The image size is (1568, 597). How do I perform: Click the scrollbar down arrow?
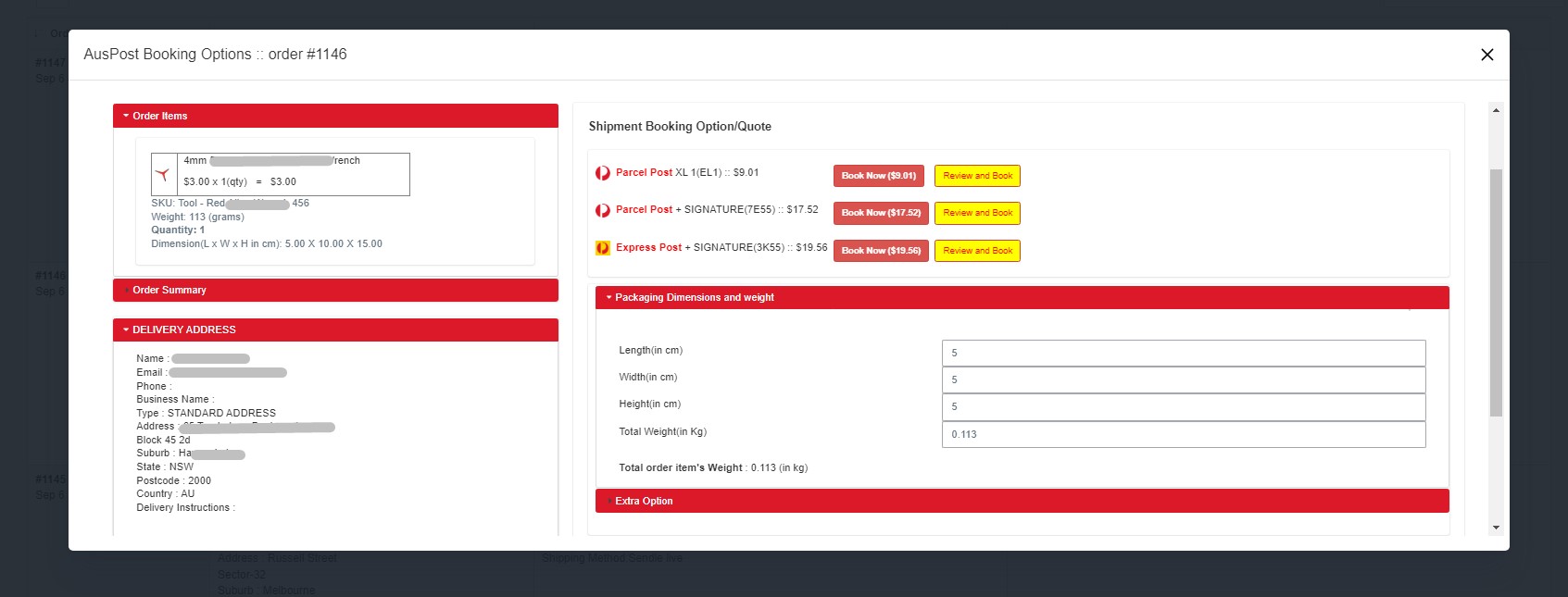coord(1496,528)
